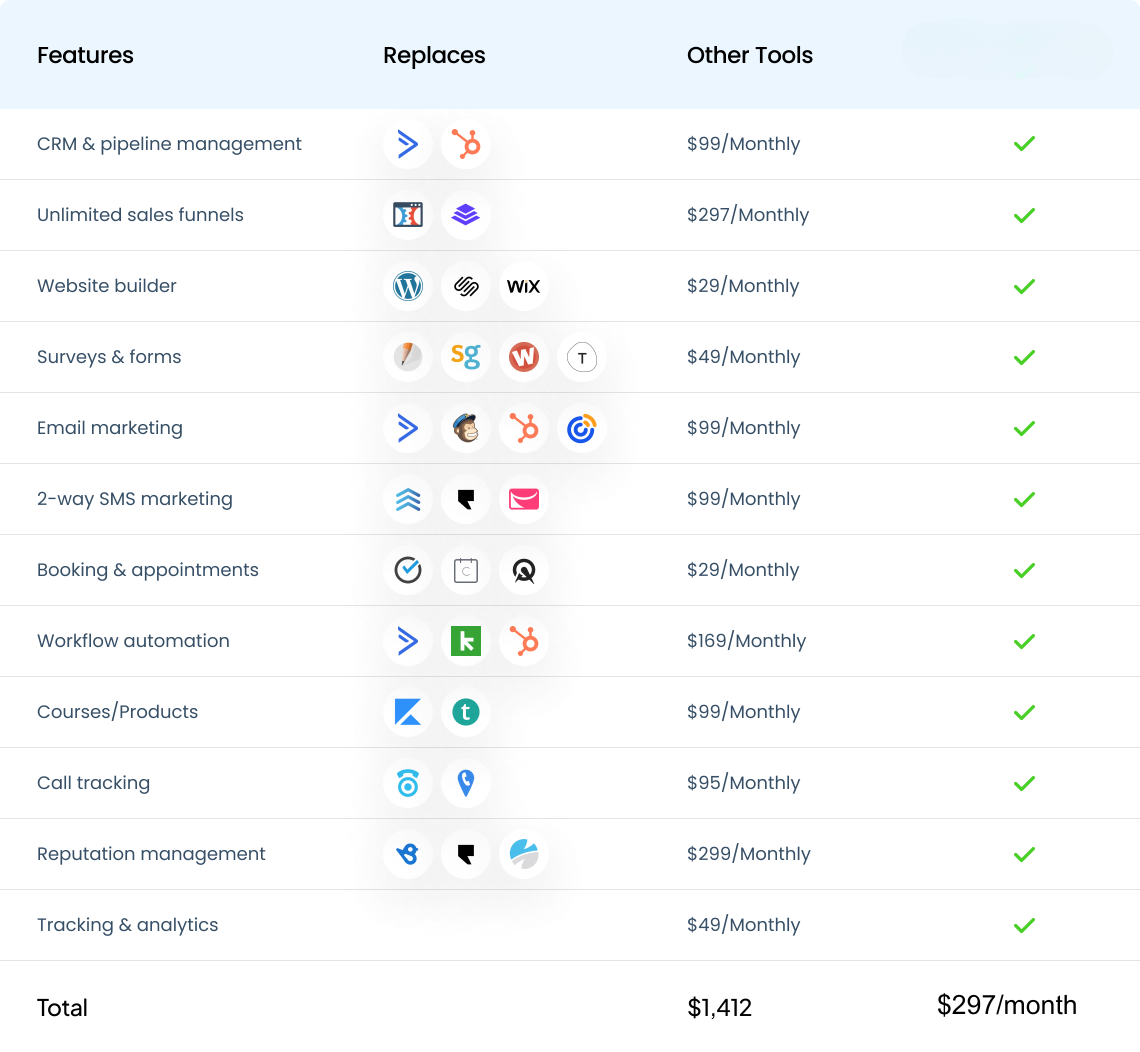Click the green Keap icon in Workflow automation
The height and width of the screenshot is (1052, 1140).
point(466,641)
